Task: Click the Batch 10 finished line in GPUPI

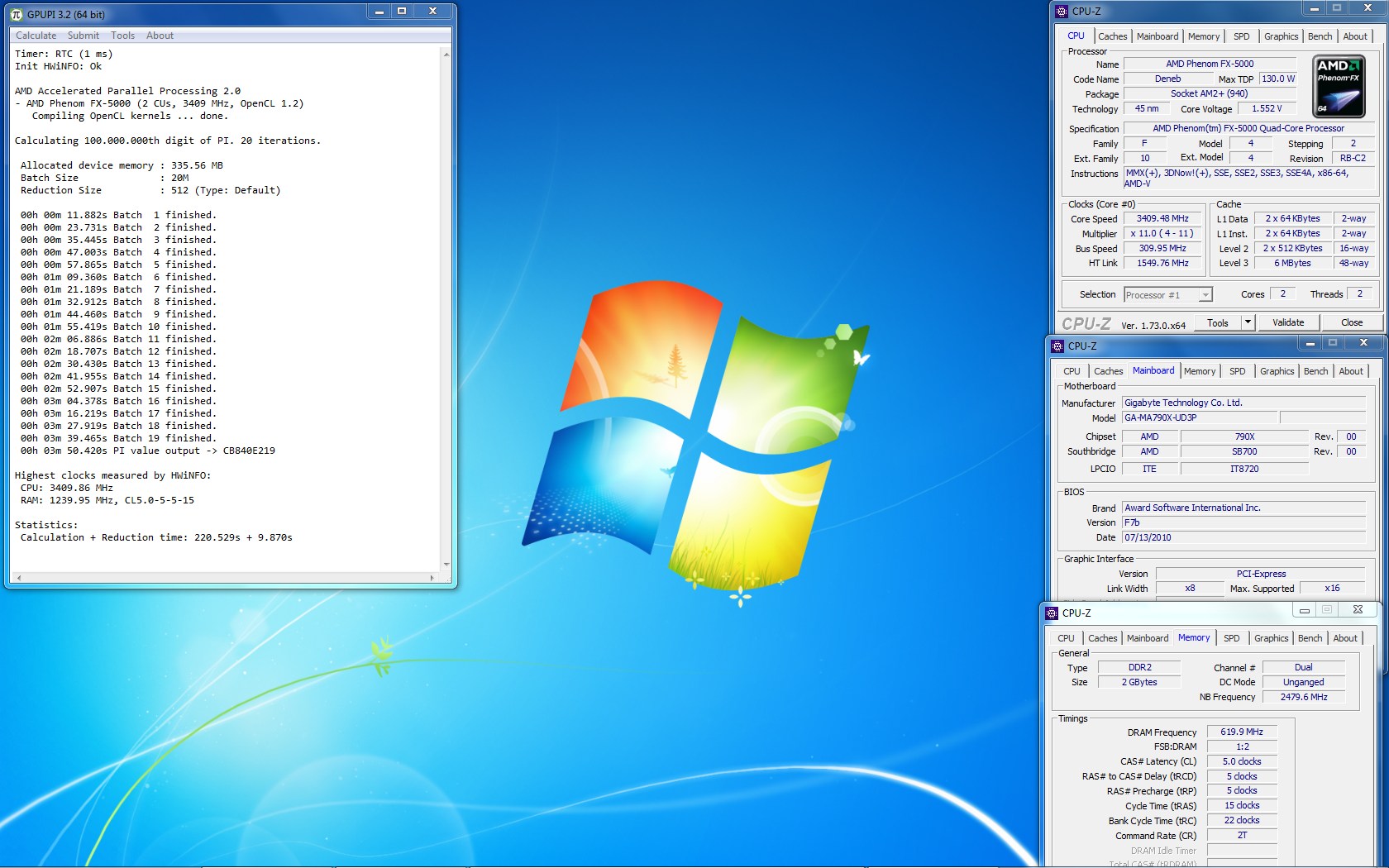Action: [118, 327]
